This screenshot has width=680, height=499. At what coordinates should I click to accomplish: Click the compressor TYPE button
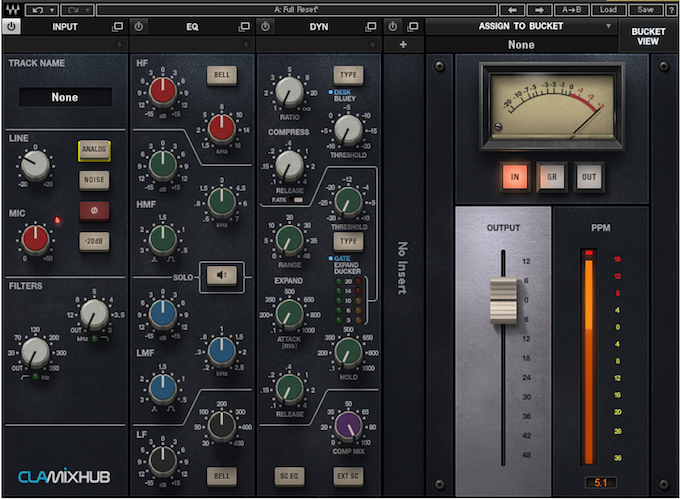(x=348, y=75)
